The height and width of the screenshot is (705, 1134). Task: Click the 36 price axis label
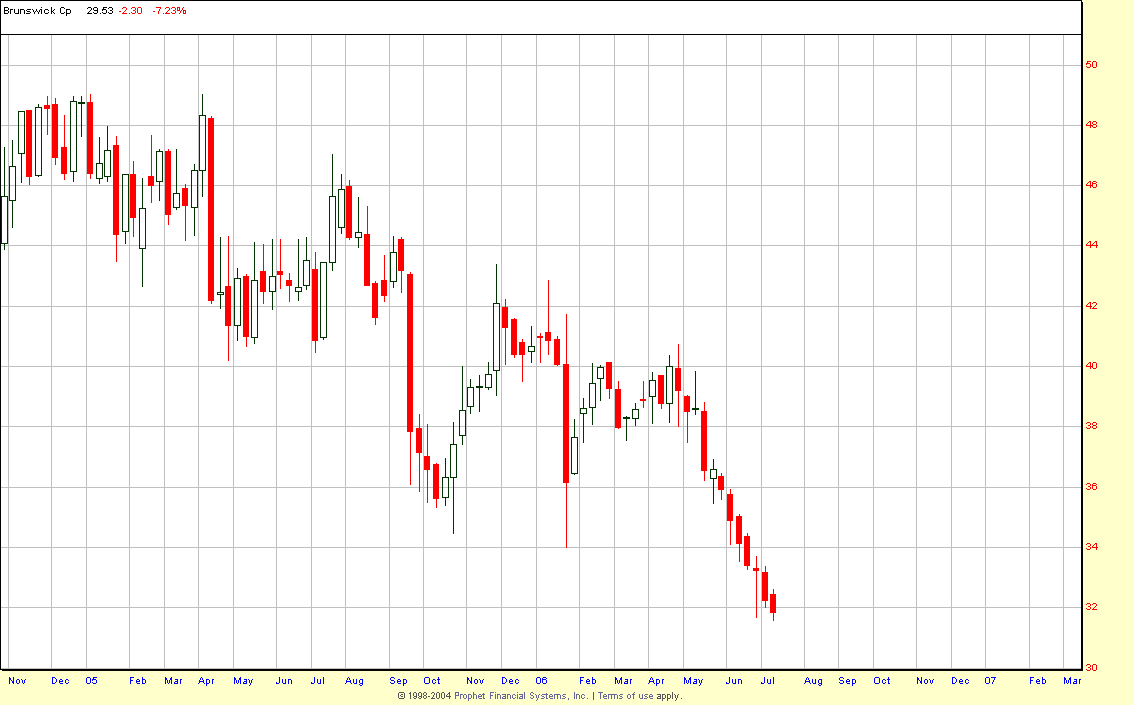coord(1091,487)
